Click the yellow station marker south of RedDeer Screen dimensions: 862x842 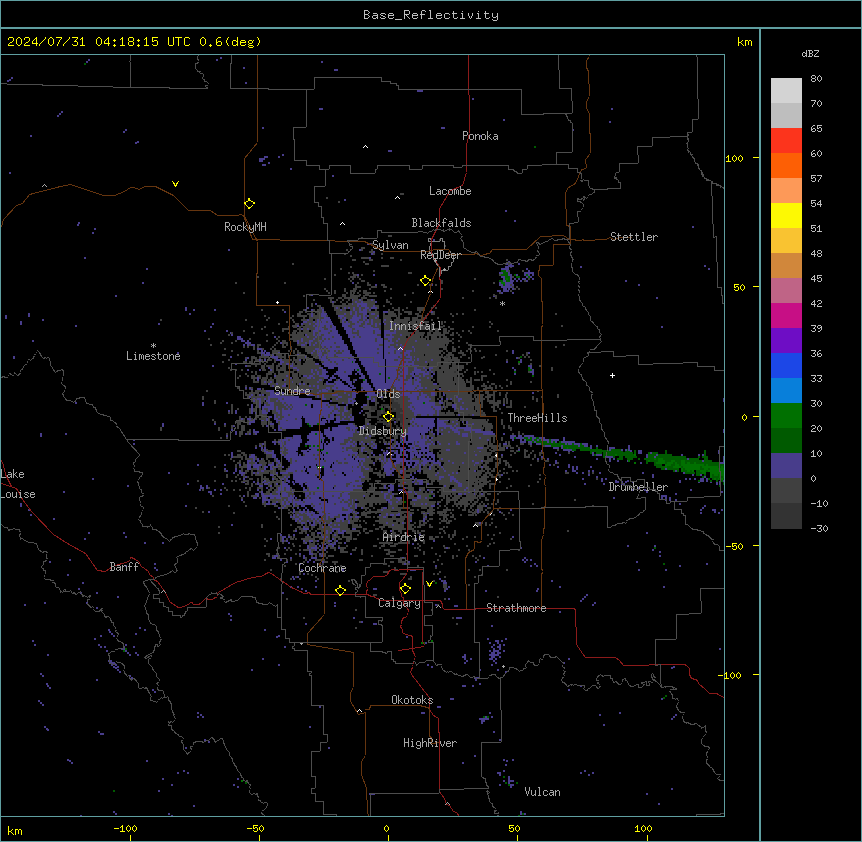(425, 281)
